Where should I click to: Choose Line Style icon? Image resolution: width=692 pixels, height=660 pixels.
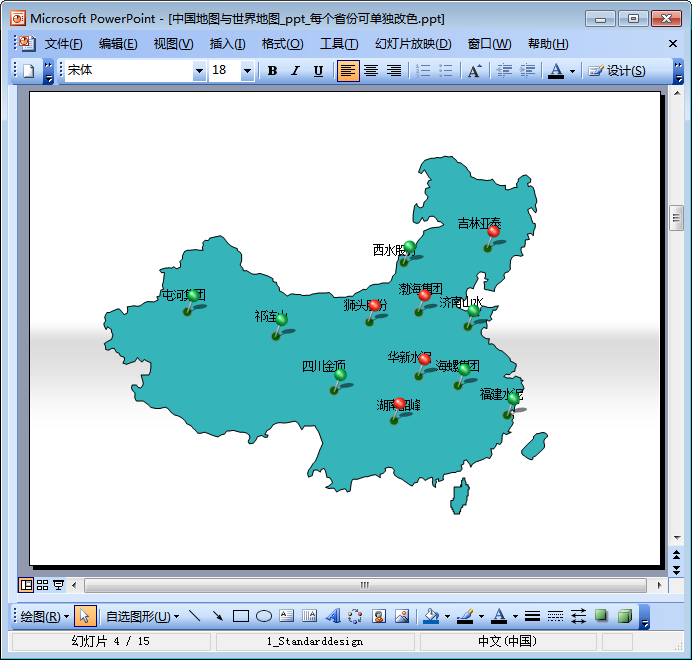[533, 616]
